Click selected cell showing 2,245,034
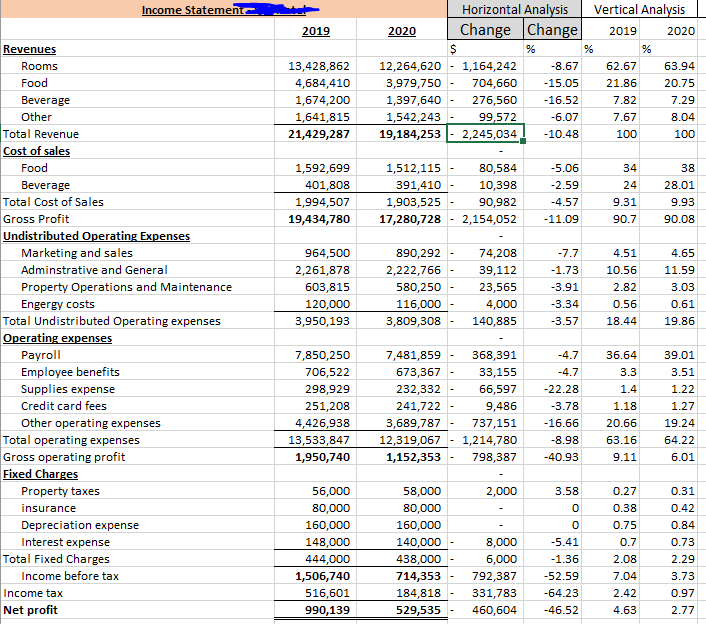706x624 pixels. (x=485, y=134)
